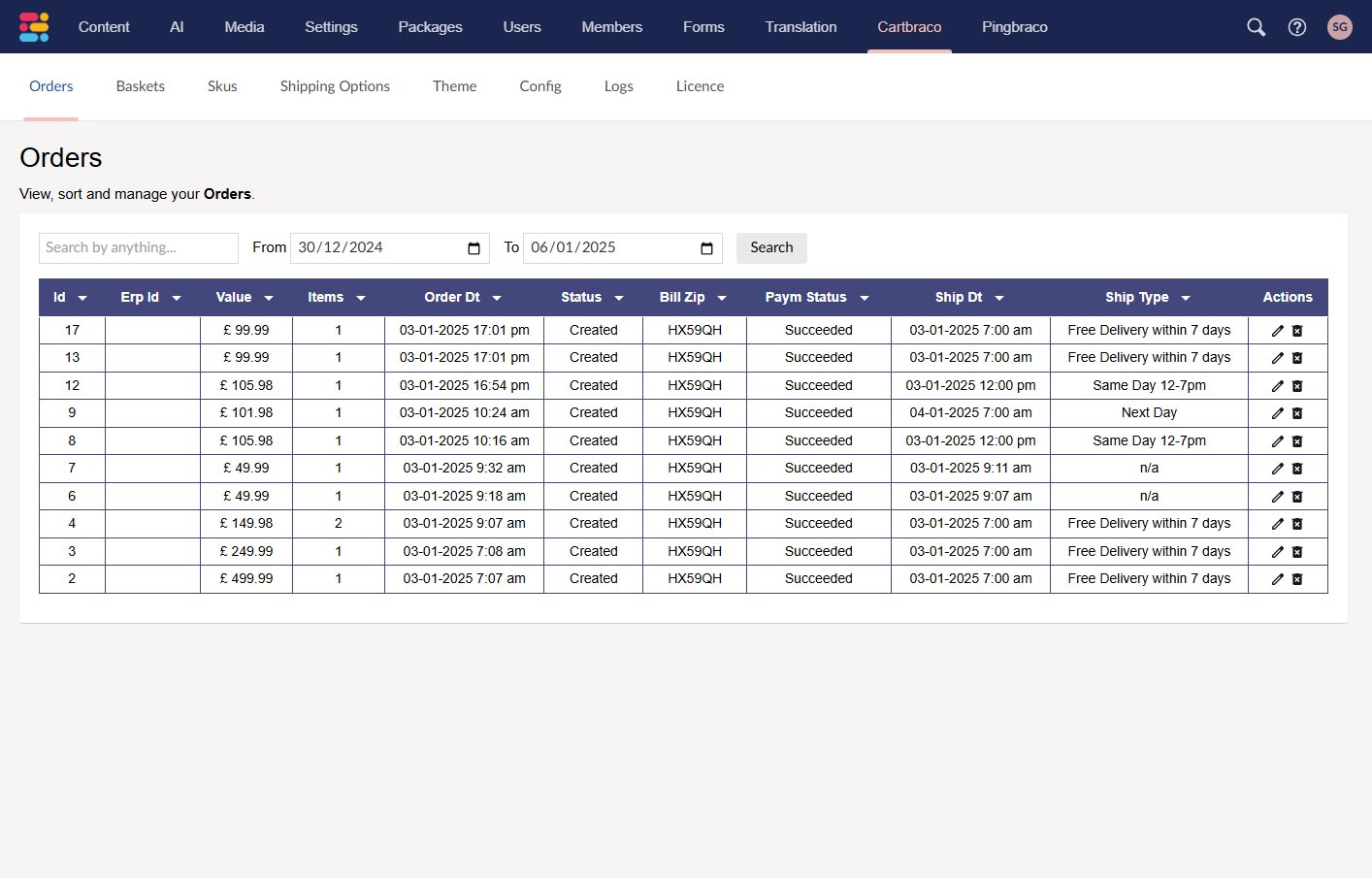Sort by Value column arrow
1372x878 pixels.
(269, 298)
